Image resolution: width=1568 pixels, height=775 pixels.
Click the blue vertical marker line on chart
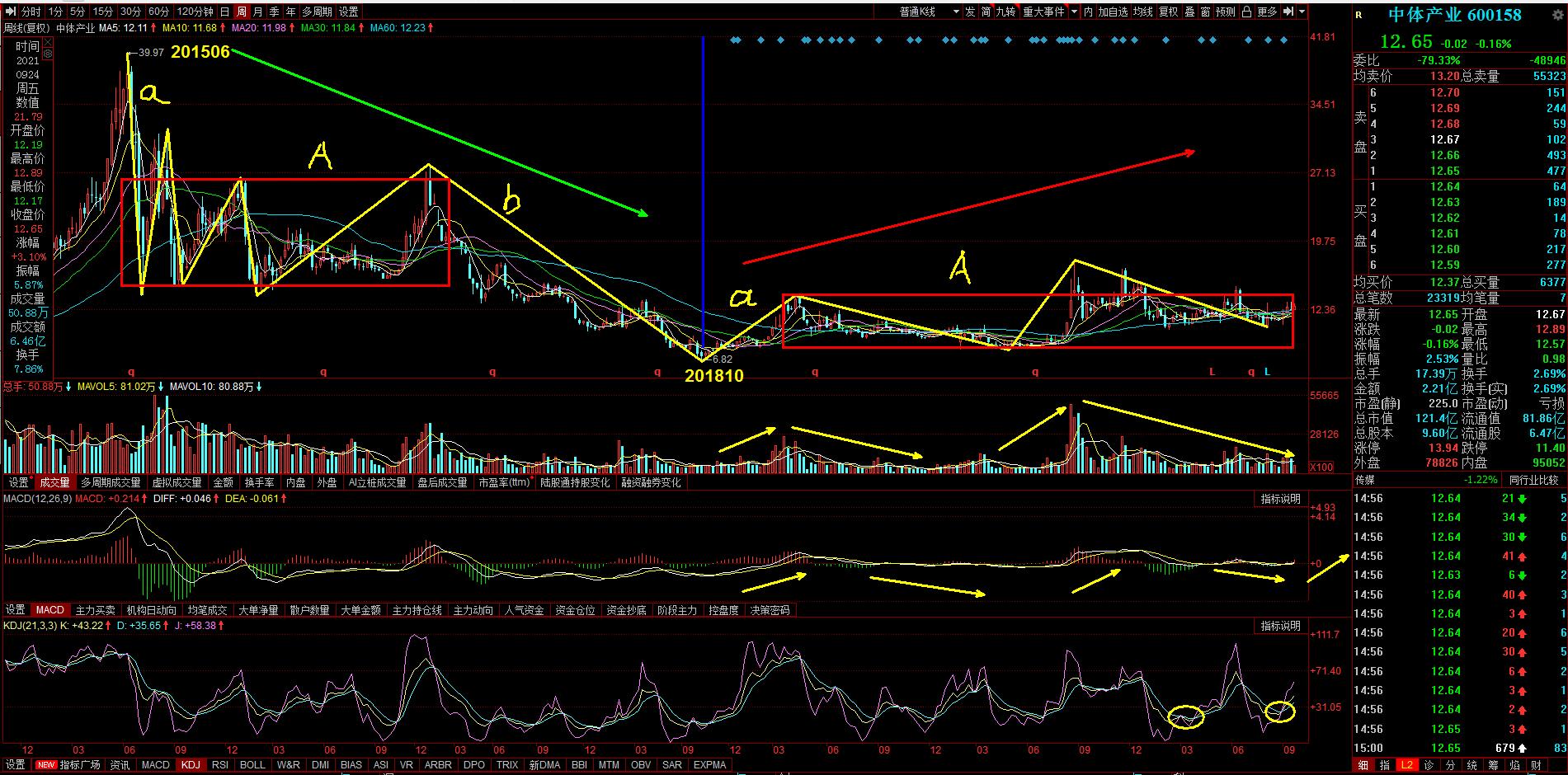[x=703, y=198]
